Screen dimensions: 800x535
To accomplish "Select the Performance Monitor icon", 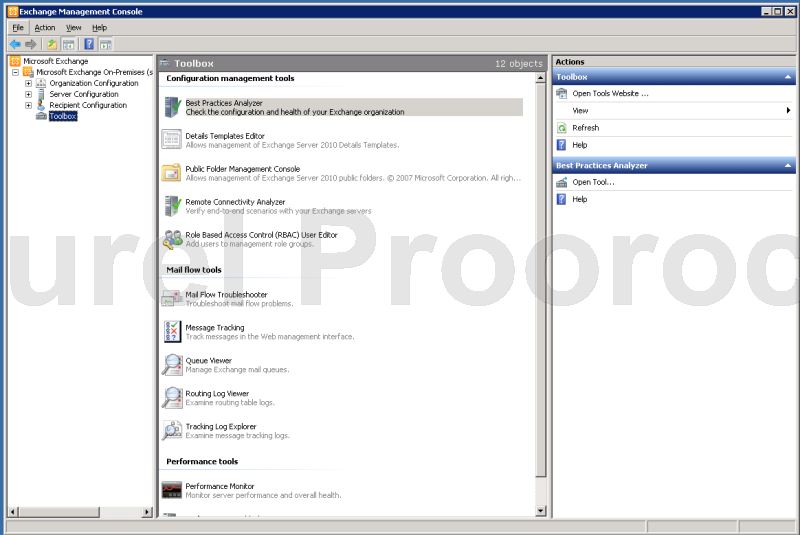I will coord(171,490).
